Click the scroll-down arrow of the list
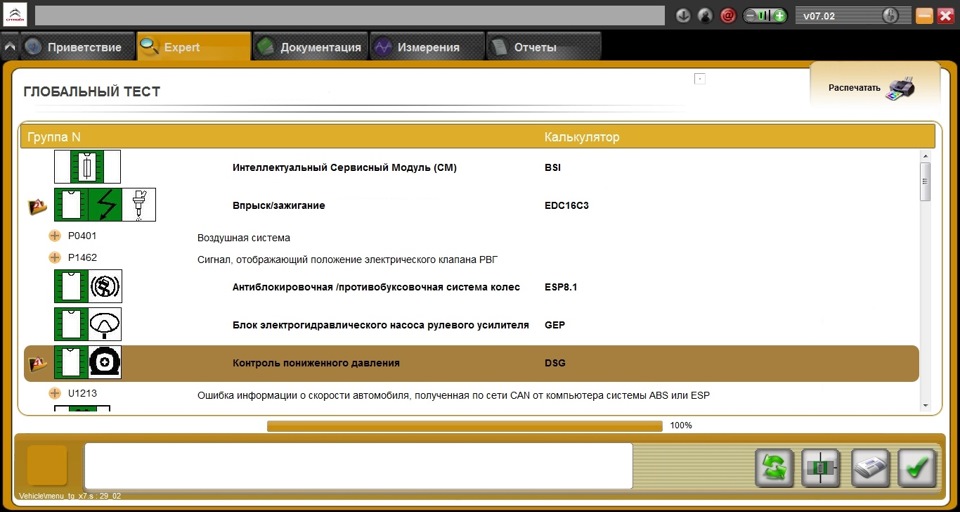Viewport: 960px width, 512px height. click(925, 405)
